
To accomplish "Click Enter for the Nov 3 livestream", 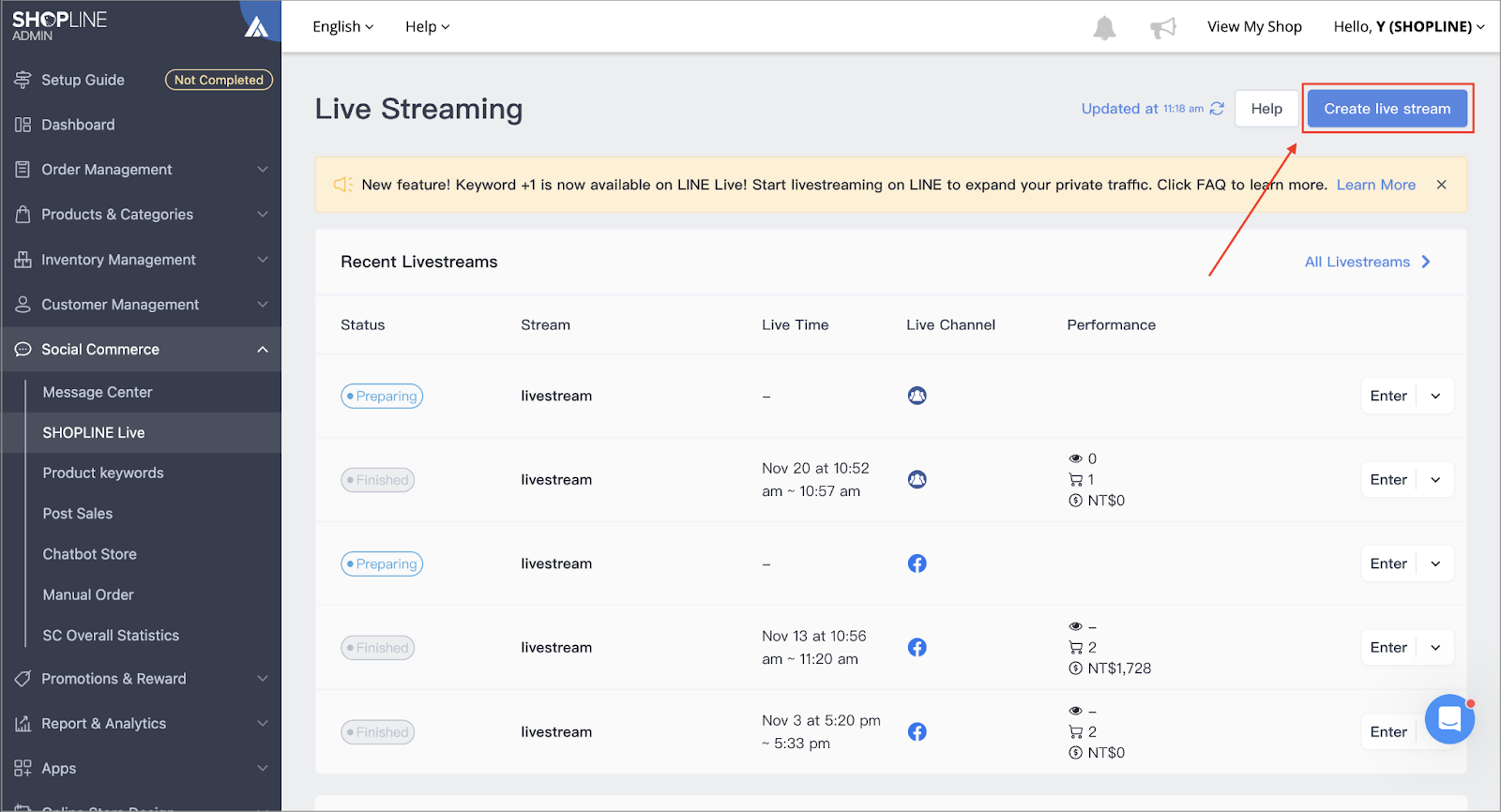I will pyautogui.click(x=1388, y=731).
